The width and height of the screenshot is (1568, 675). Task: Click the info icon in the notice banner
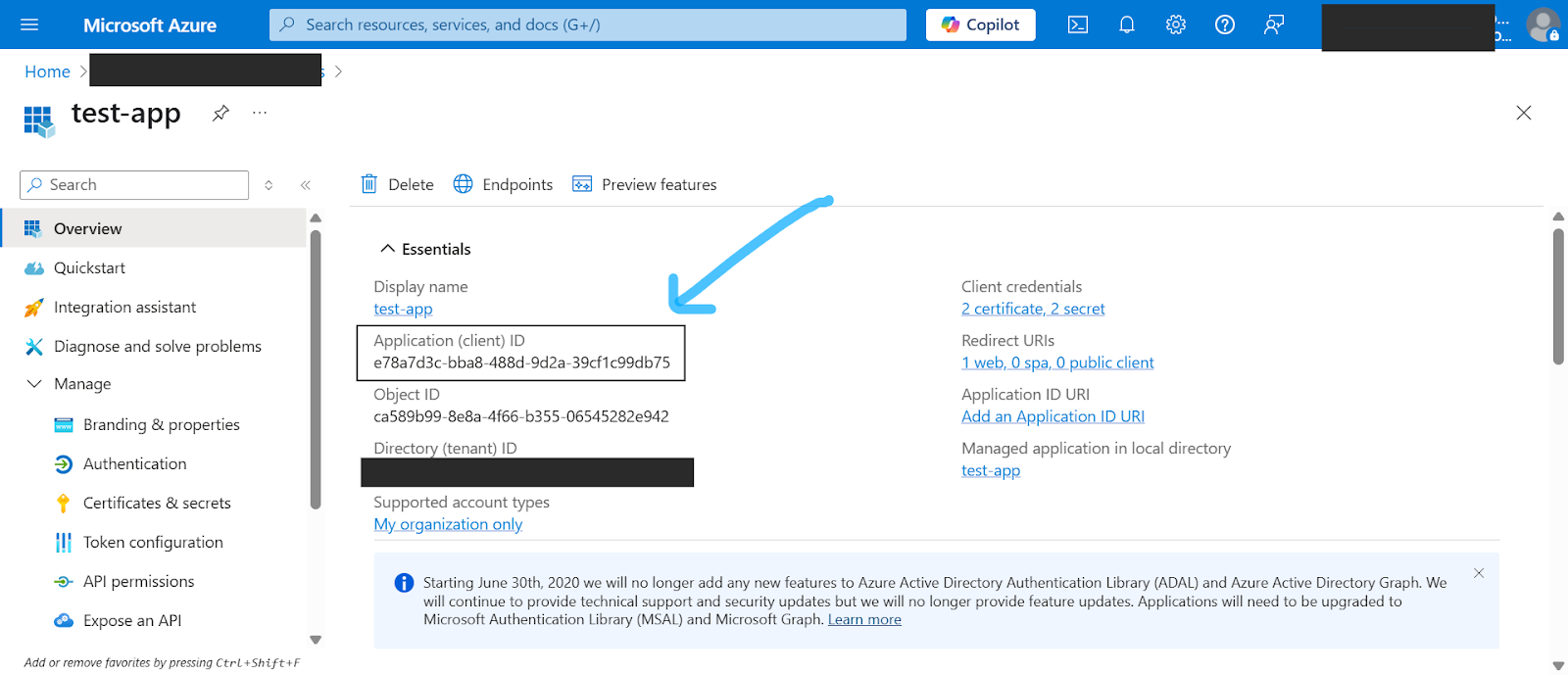tap(404, 583)
